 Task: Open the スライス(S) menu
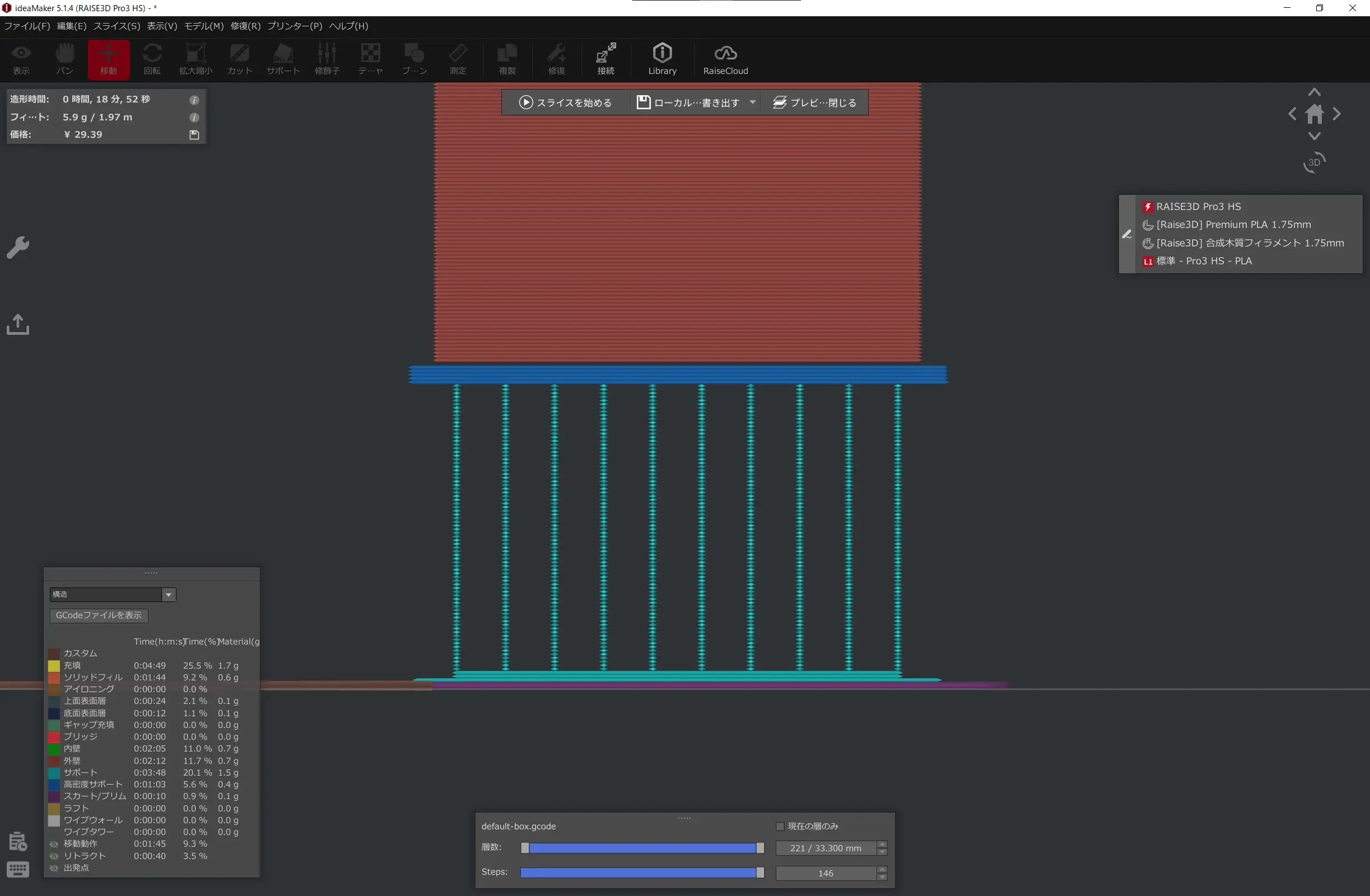117,26
